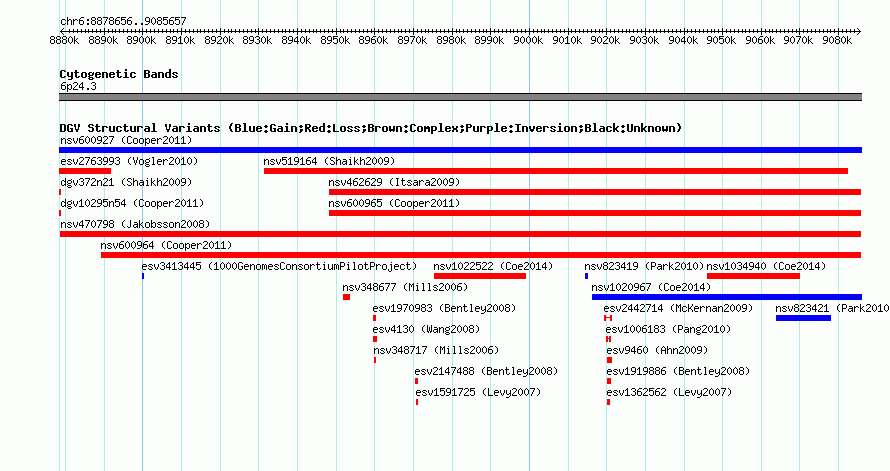Select the red nsv470798 loss bar
Image resolution: width=890 pixels, height=471 pixels.
[x=460, y=234]
